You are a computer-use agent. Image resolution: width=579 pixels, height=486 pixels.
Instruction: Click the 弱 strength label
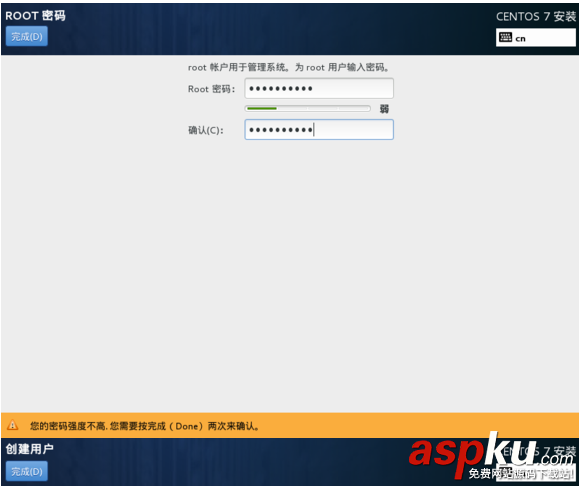click(384, 109)
